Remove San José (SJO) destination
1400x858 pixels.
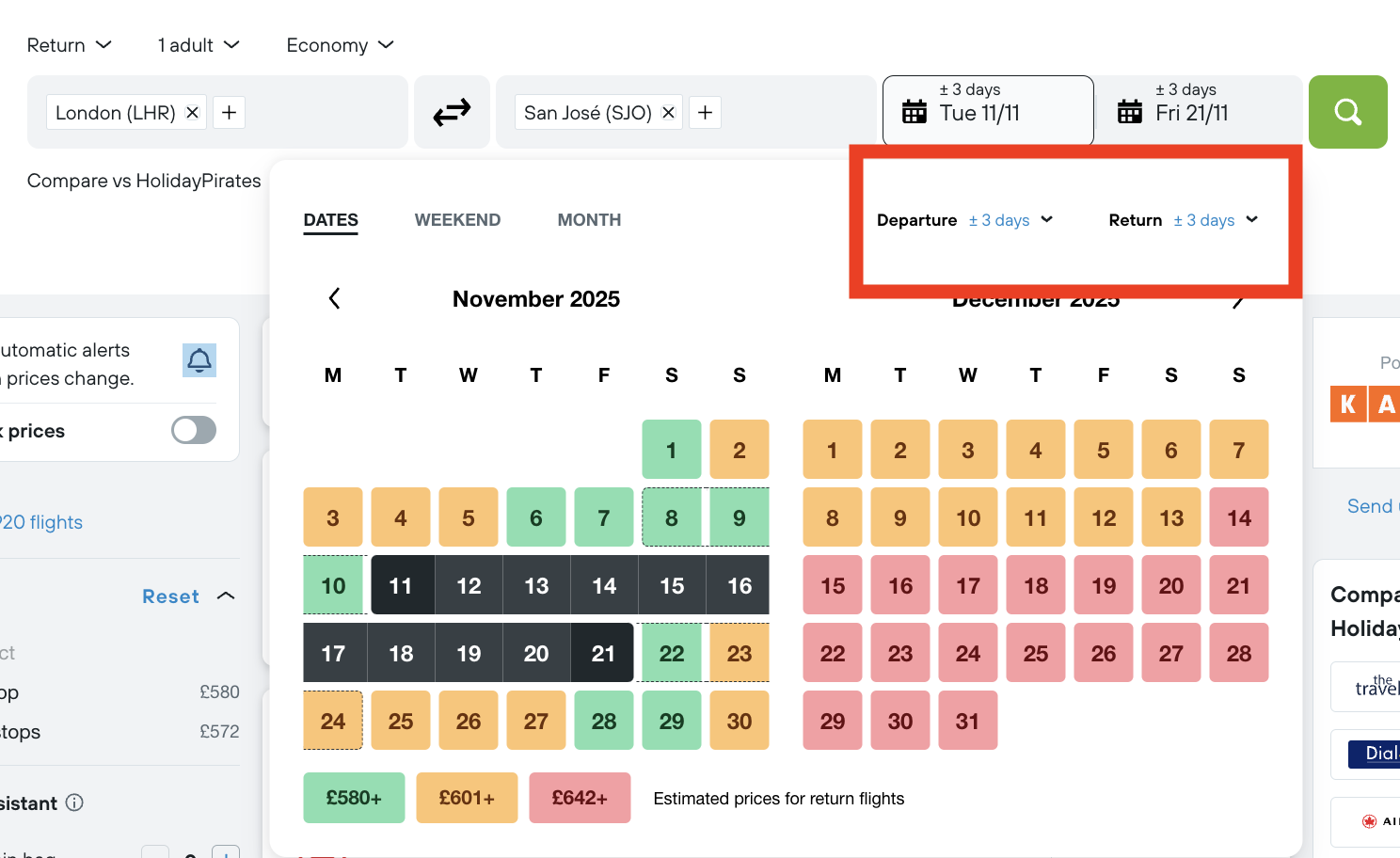(668, 112)
